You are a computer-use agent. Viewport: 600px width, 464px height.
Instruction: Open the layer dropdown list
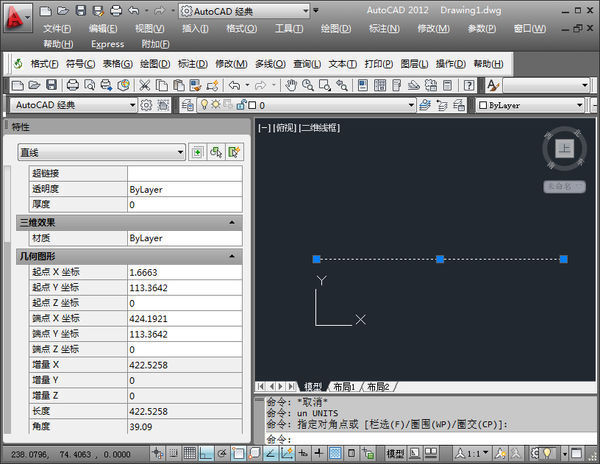(410, 105)
